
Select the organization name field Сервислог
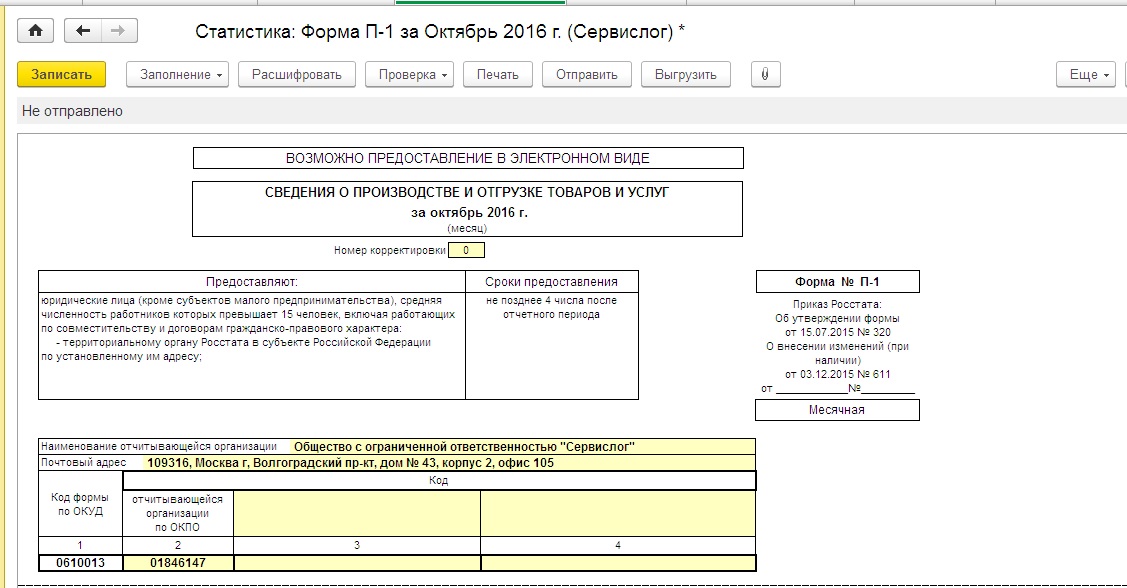523,446
